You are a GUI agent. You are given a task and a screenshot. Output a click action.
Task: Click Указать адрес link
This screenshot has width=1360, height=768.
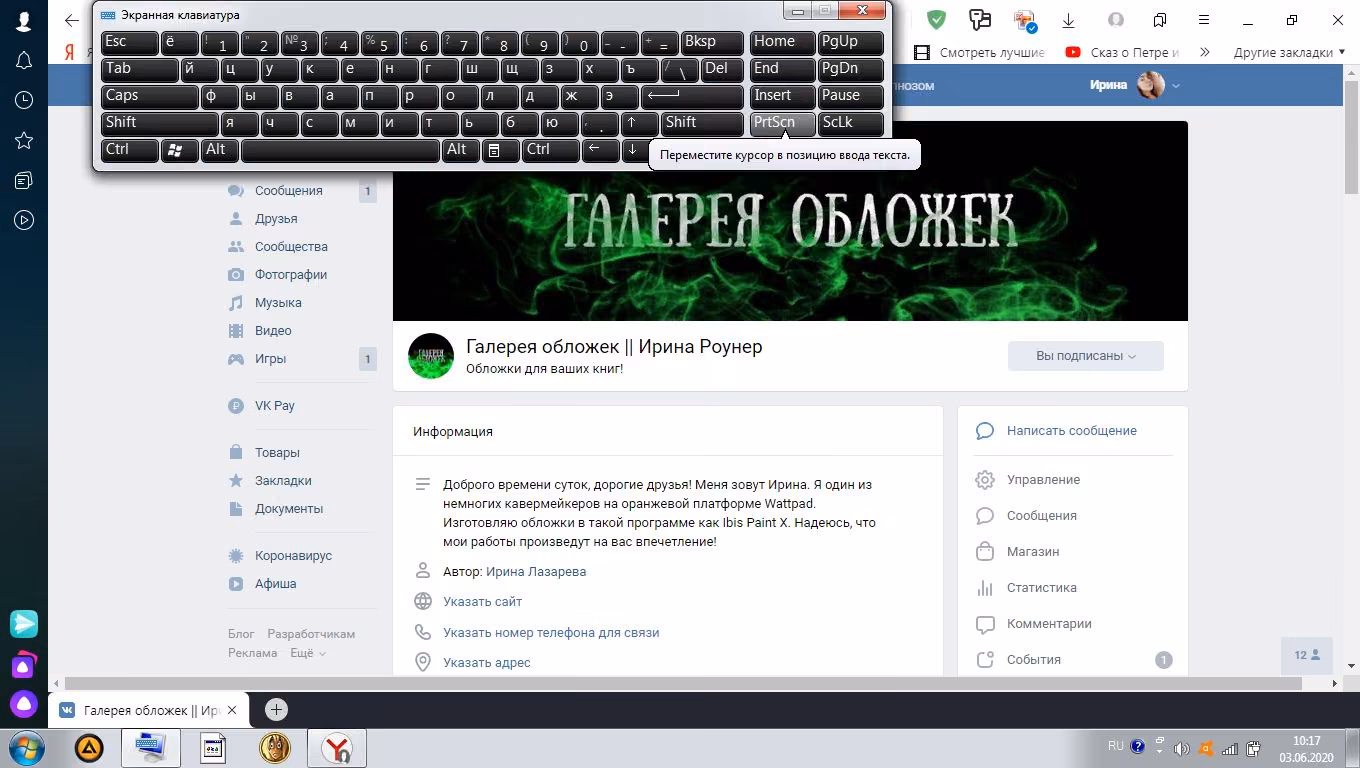point(487,662)
